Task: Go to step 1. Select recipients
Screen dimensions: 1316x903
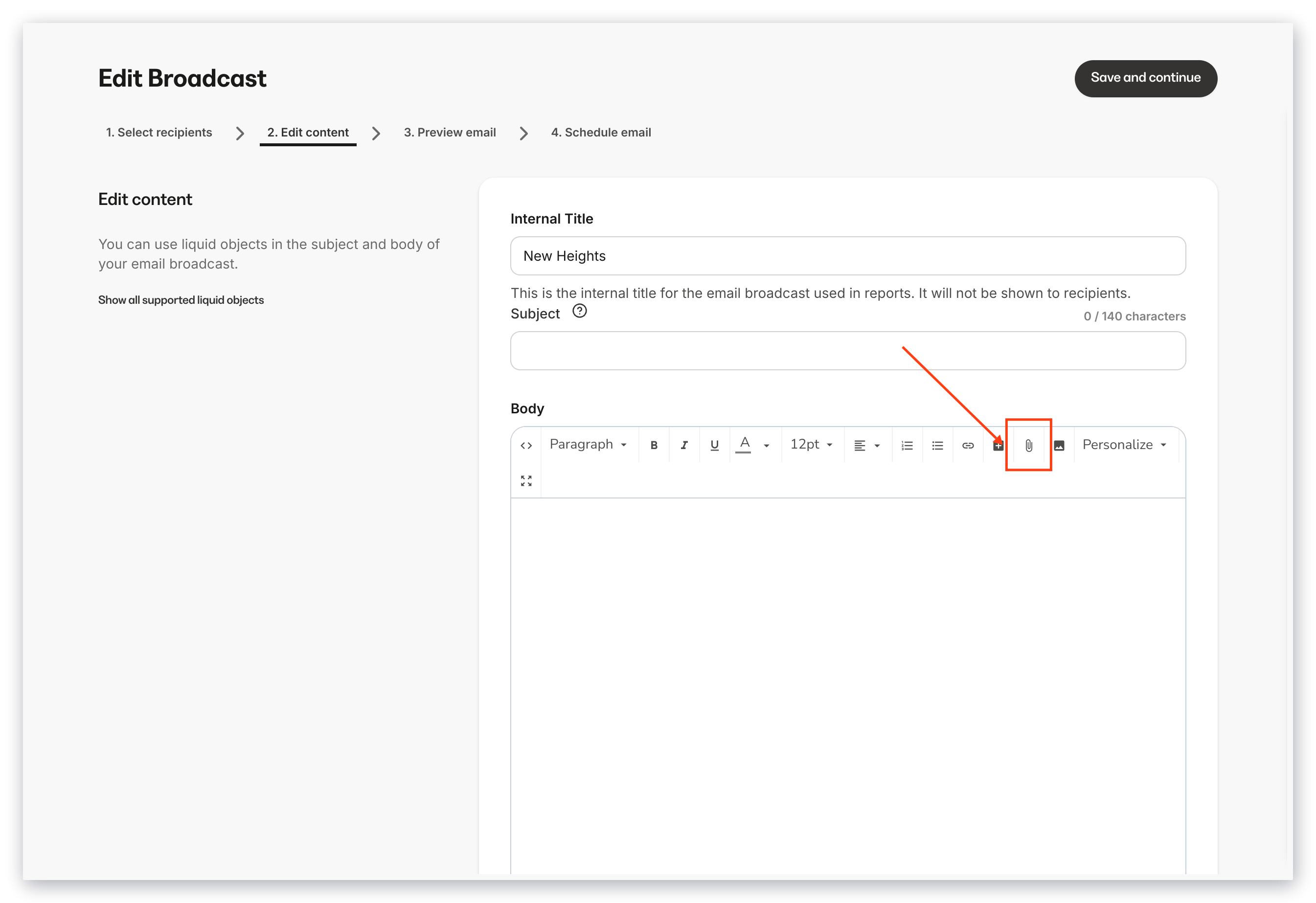Action: click(x=159, y=133)
